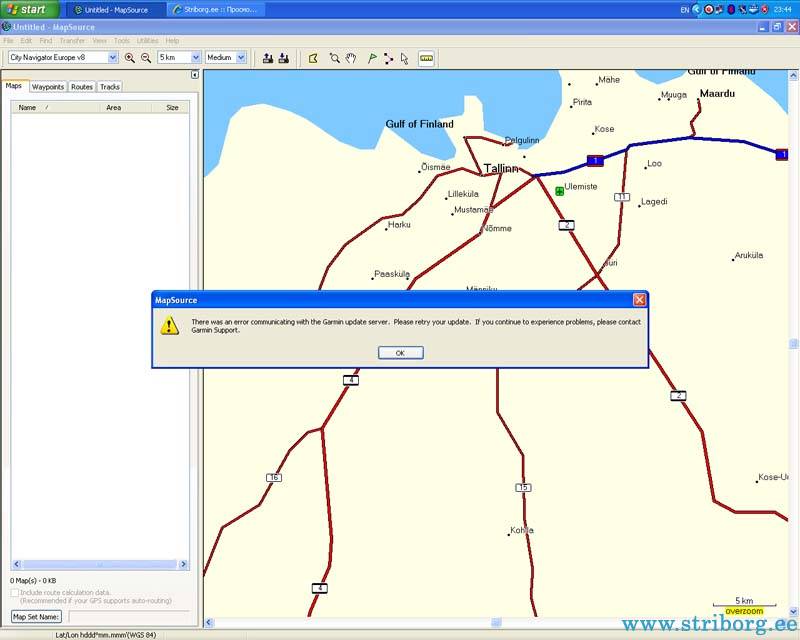Select the arrow Selection tool

coord(405,58)
